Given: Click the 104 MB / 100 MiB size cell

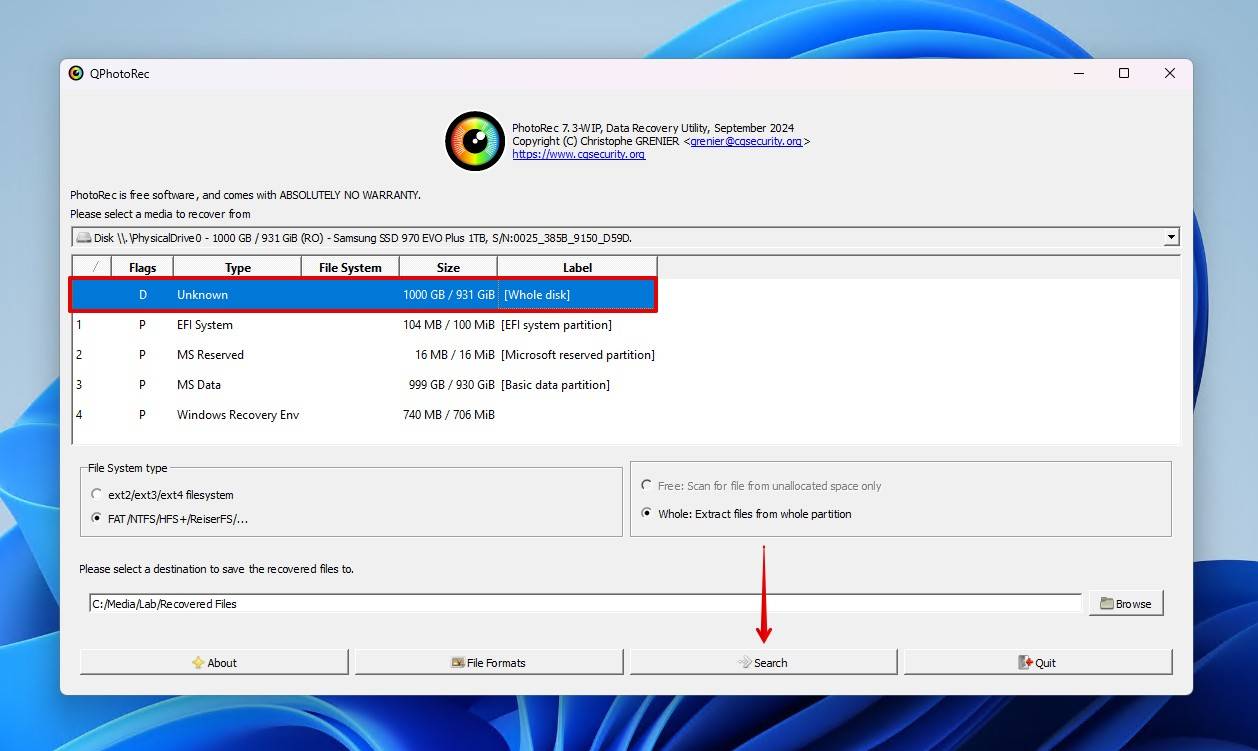Looking at the screenshot, I should [x=448, y=324].
